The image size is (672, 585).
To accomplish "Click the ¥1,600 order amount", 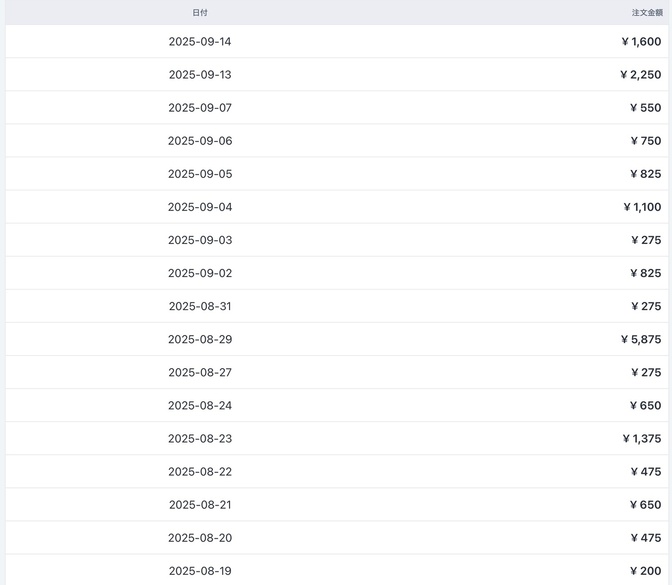I will 641,42.
